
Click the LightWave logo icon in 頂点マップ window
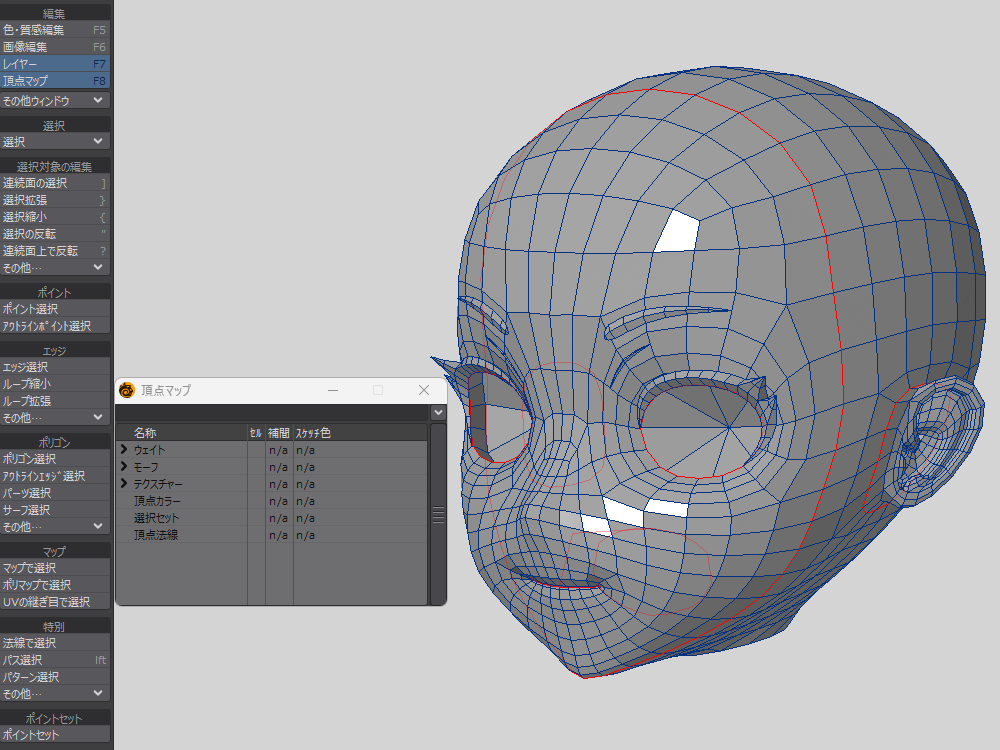127,390
